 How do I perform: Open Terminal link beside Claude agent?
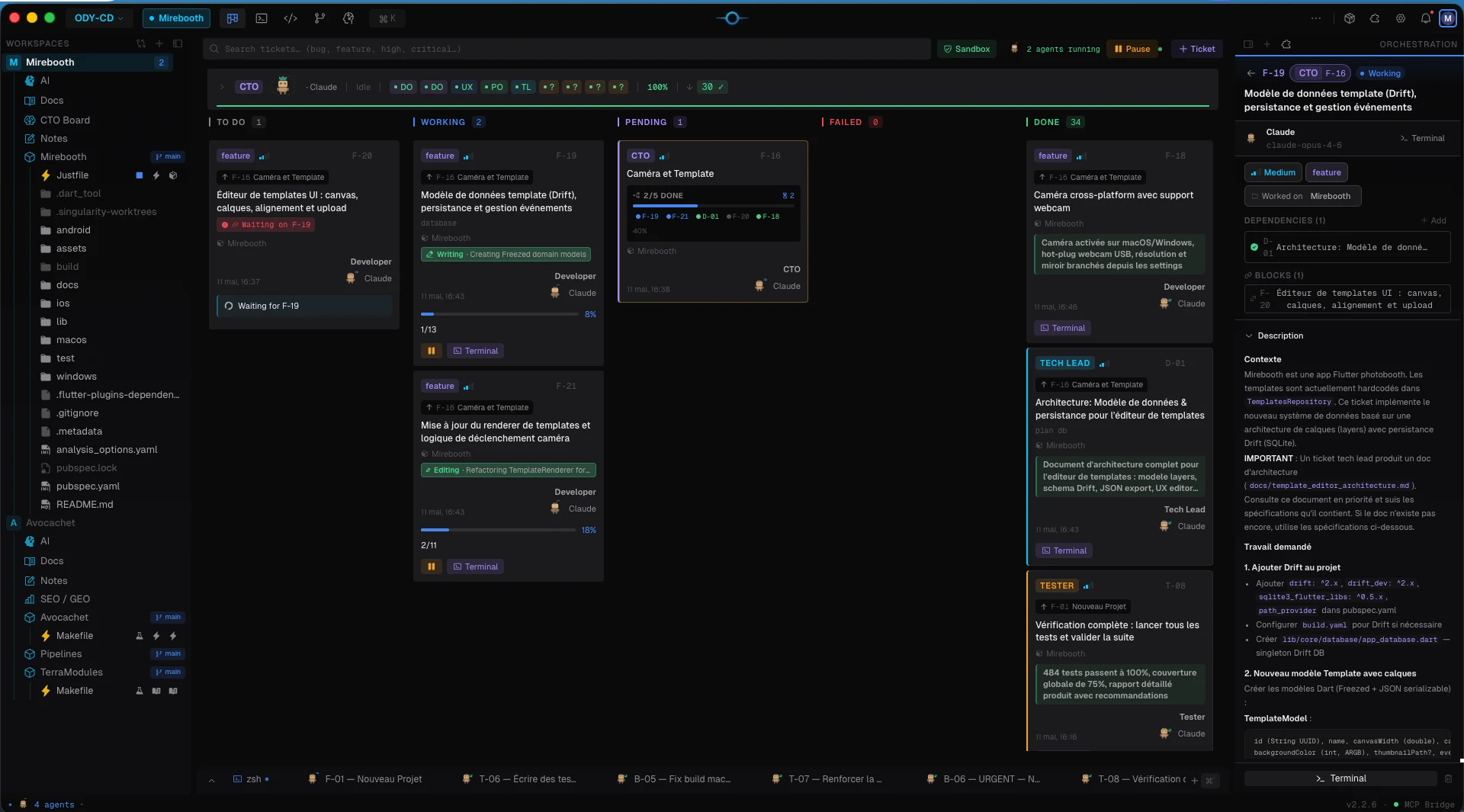tap(1422, 138)
